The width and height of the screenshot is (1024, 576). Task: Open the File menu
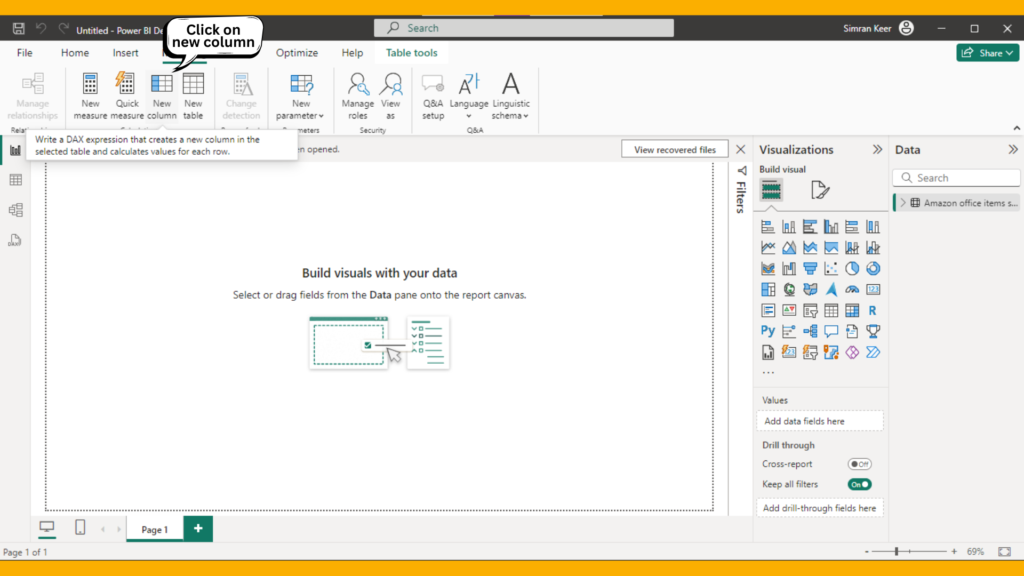25,53
